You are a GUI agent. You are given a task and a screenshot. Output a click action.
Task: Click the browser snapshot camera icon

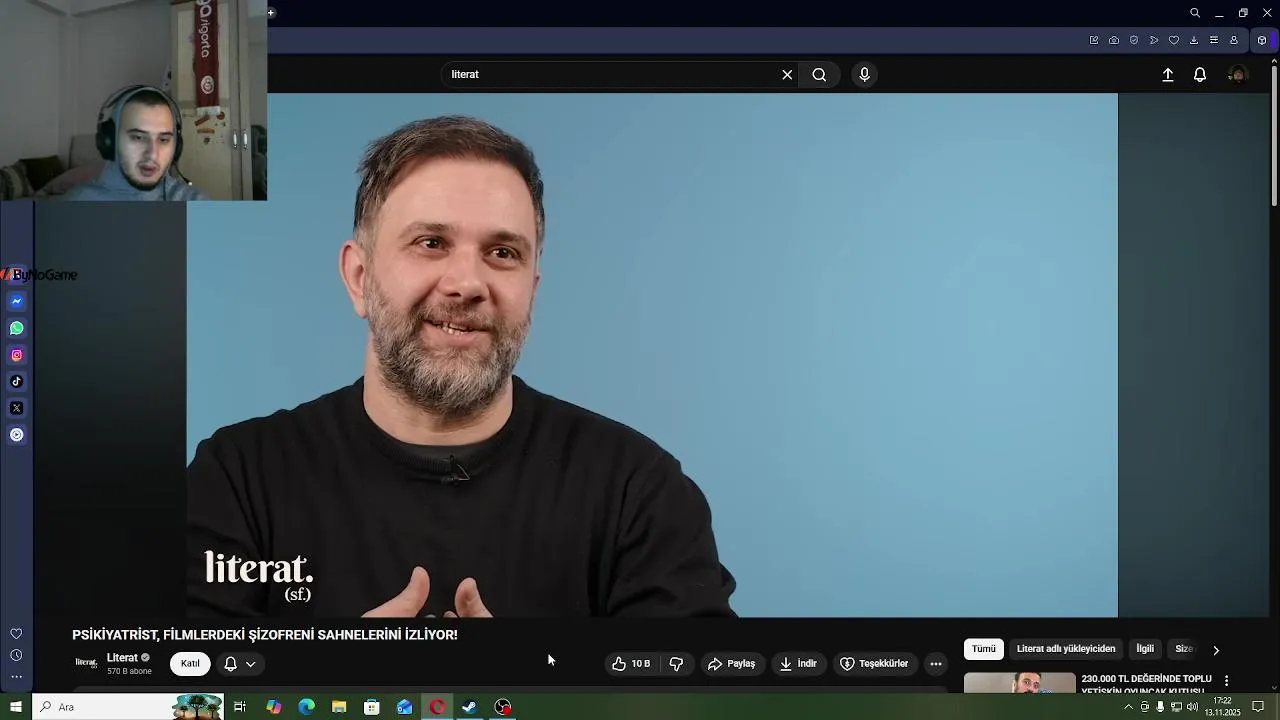coord(1114,40)
